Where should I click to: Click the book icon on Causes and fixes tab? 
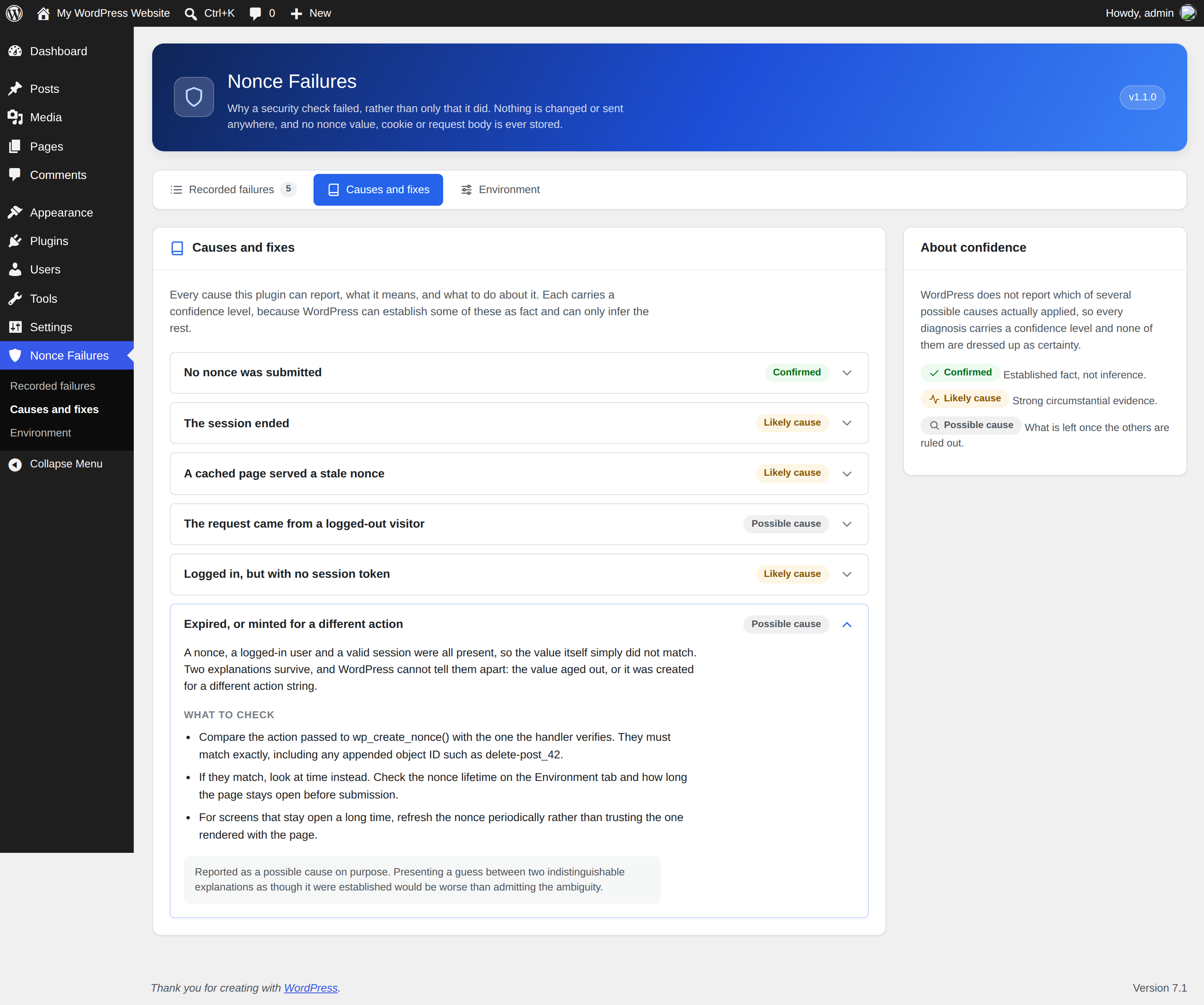(333, 190)
